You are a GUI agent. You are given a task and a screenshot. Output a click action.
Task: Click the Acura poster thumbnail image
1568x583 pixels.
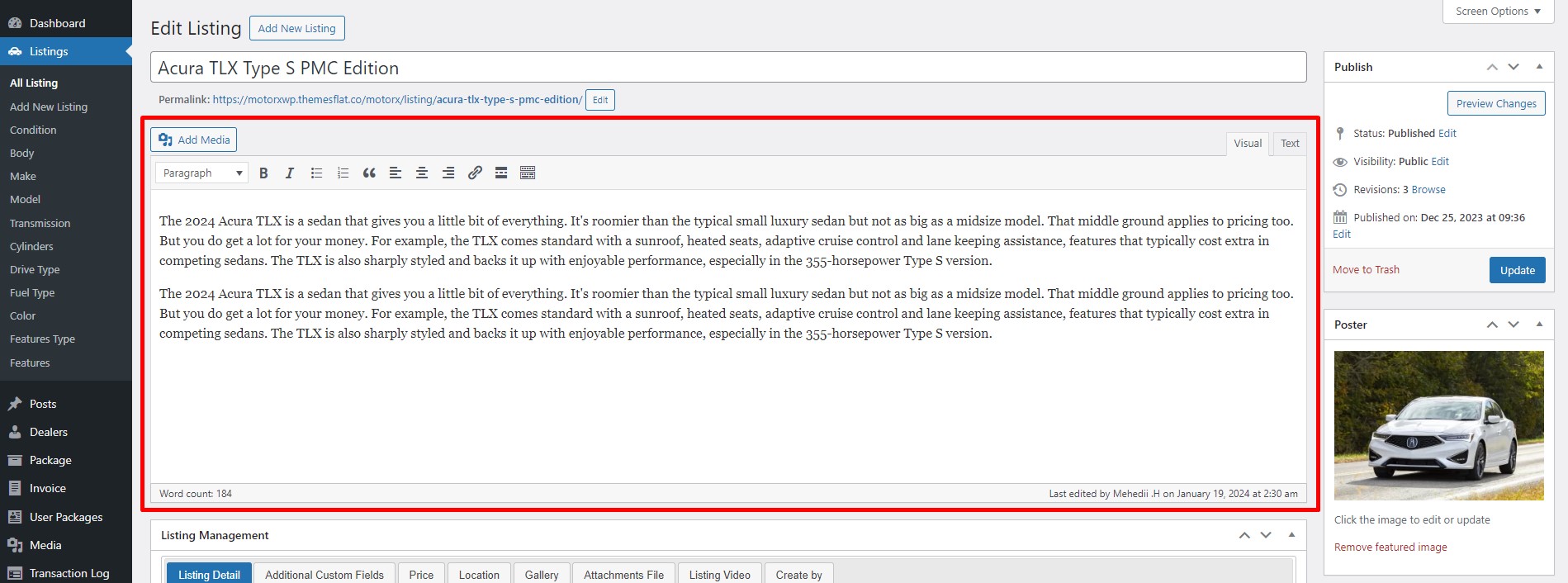point(1438,425)
